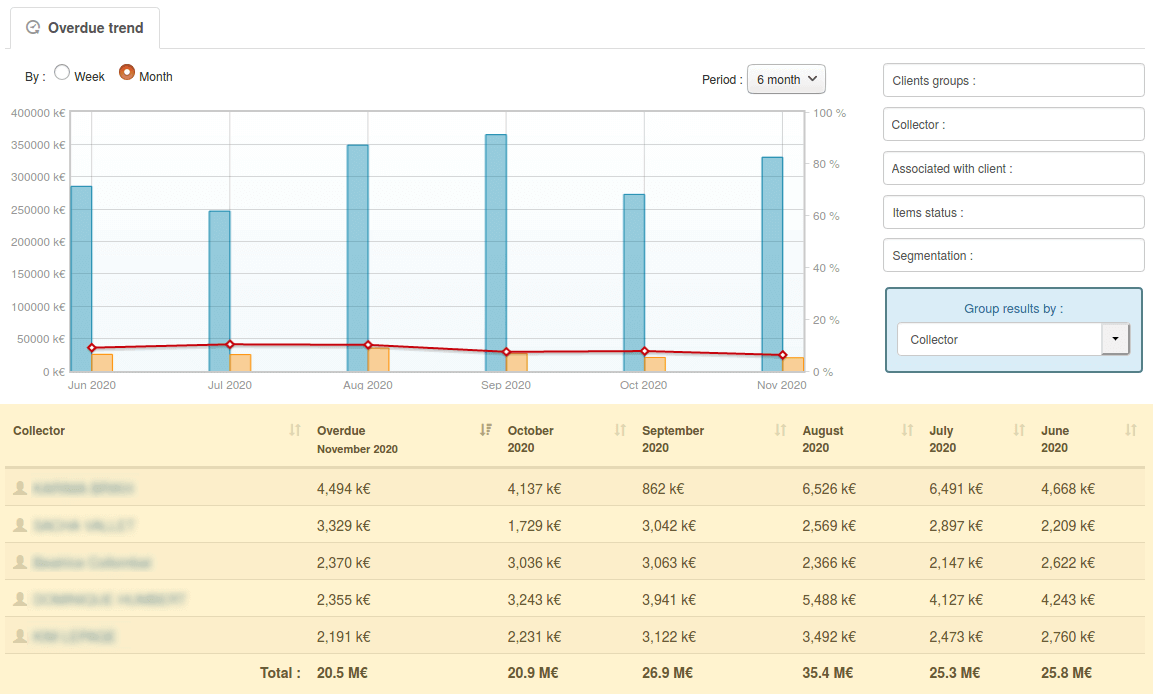Open the Period 6 month dropdown
Screen dimensions: 1153x694
(x=786, y=79)
